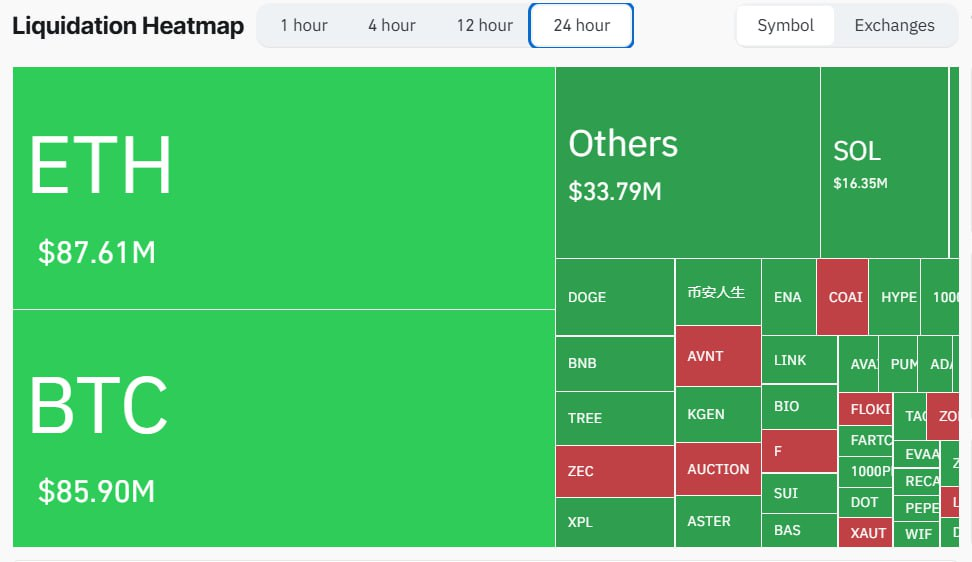
Task: Open the BNB tile
Action: tap(614, 363)
